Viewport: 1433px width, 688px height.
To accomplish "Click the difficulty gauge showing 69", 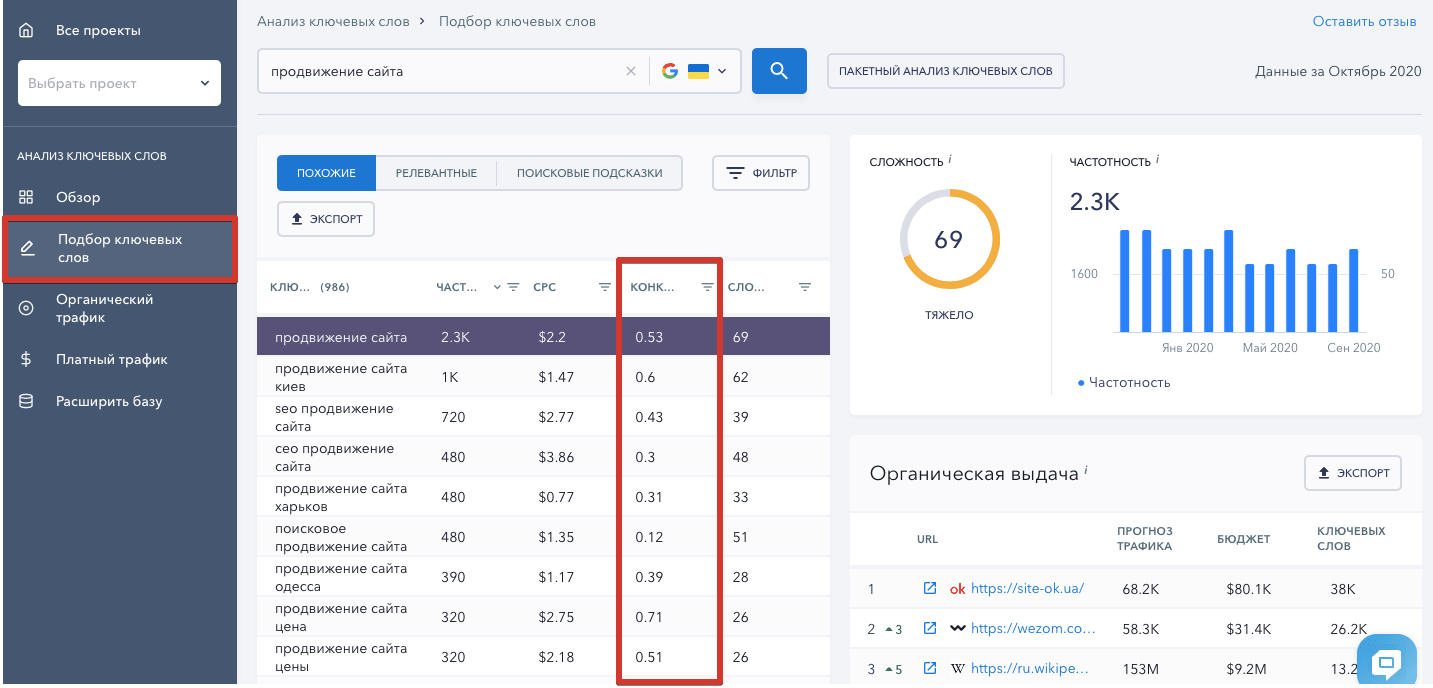I will point(949,239).
